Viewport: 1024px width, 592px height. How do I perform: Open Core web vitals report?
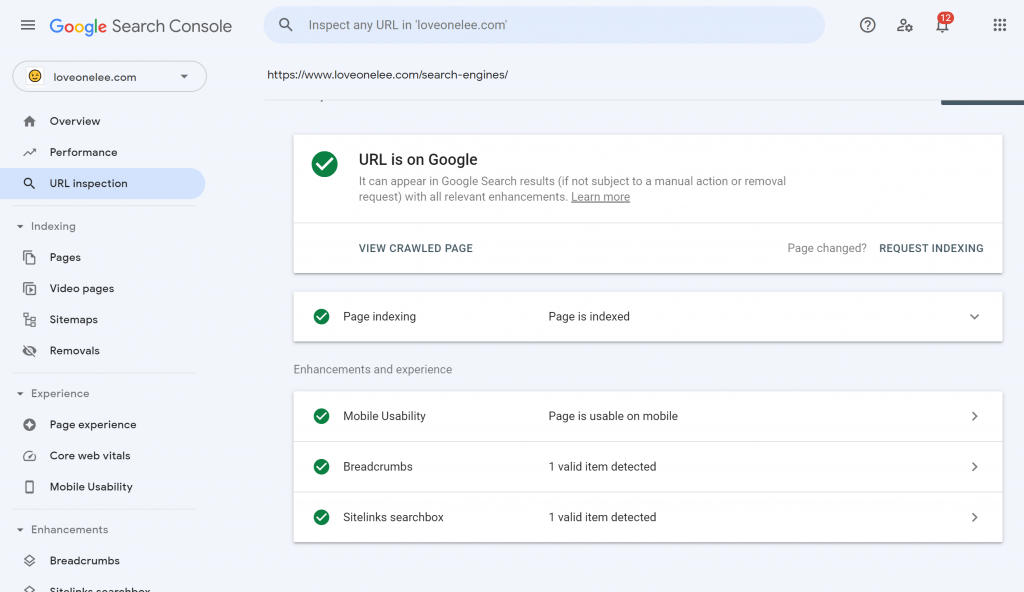tap(90, 456)
